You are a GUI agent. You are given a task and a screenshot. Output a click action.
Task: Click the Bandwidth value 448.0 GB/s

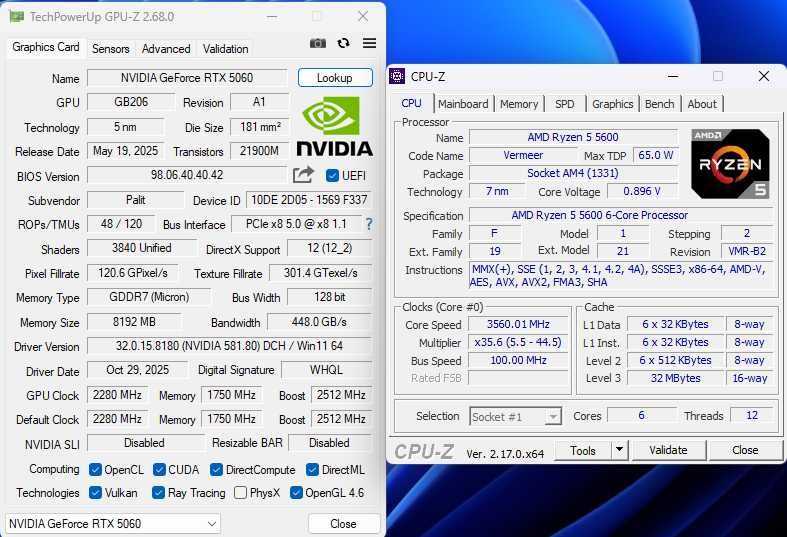319,322
